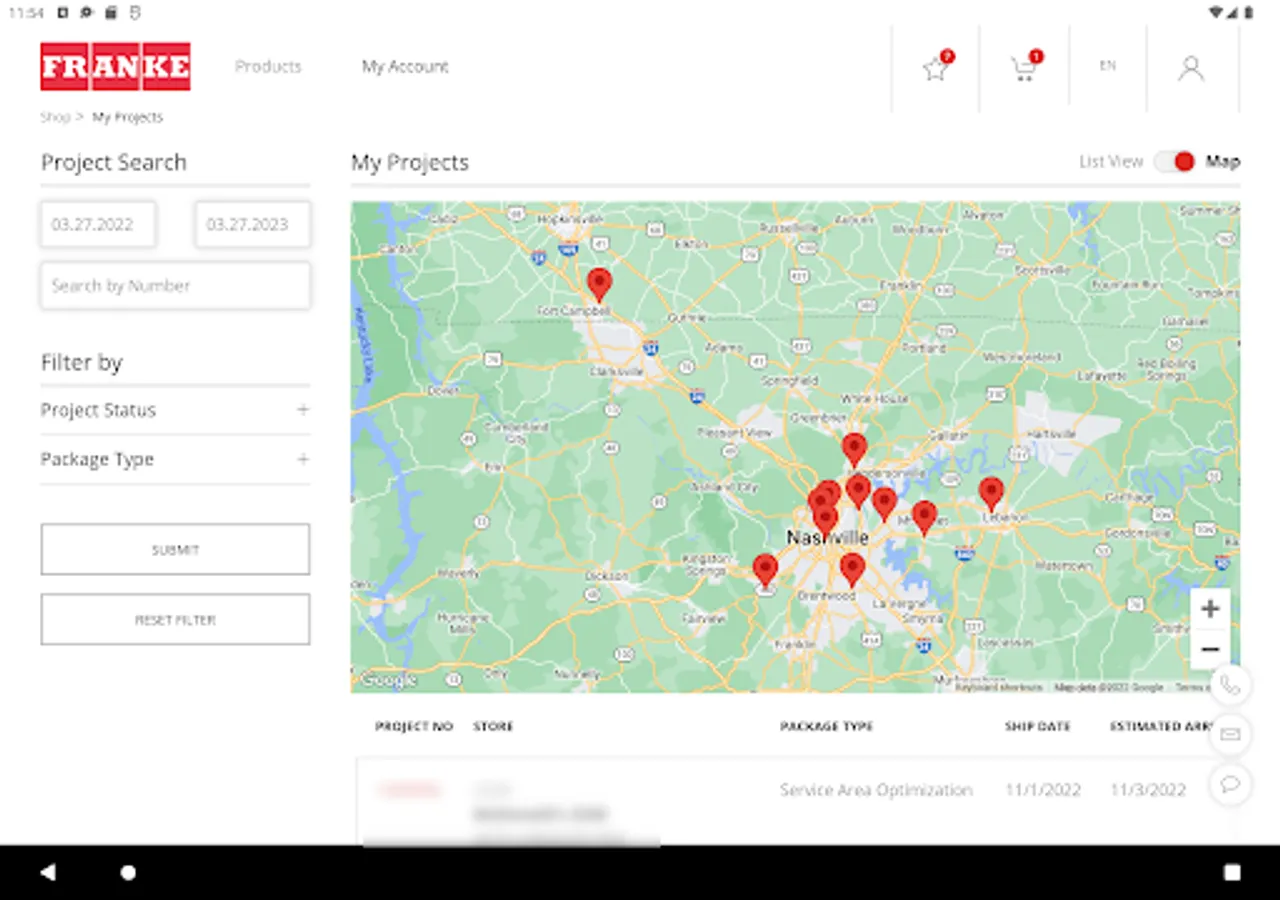Select the map pin near Lebanon

[x=991, y=493]
